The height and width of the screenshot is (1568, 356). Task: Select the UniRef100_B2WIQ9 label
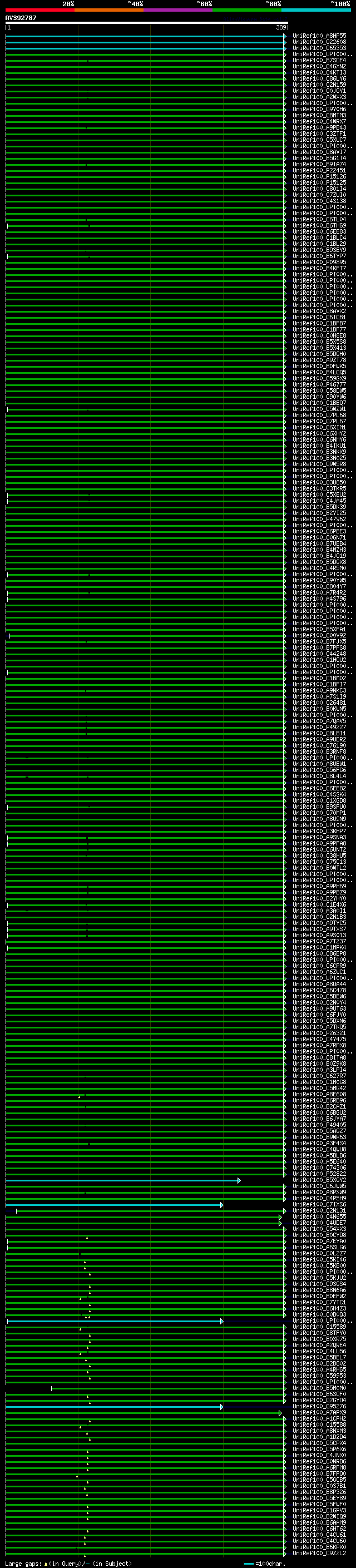click(319, 1516)
